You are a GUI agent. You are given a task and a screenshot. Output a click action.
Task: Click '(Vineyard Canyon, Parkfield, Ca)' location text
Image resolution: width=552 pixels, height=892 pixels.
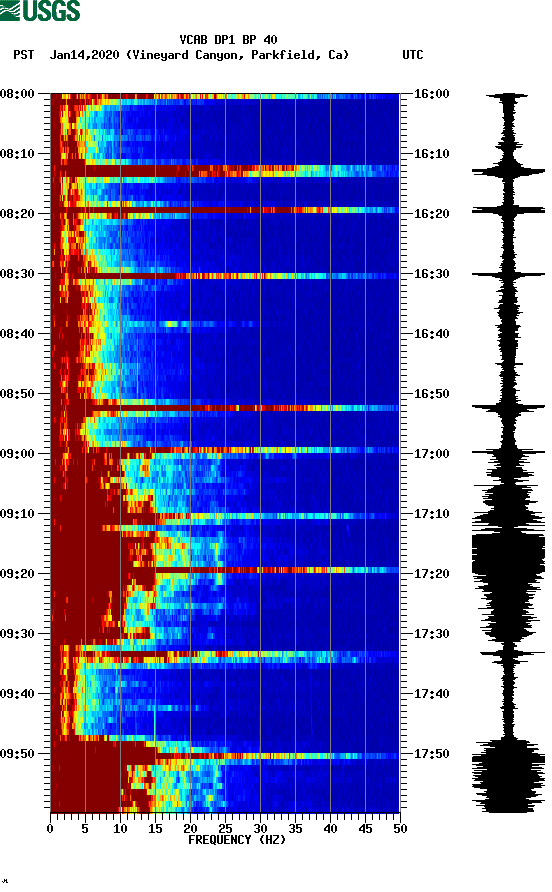pos(237,55)
